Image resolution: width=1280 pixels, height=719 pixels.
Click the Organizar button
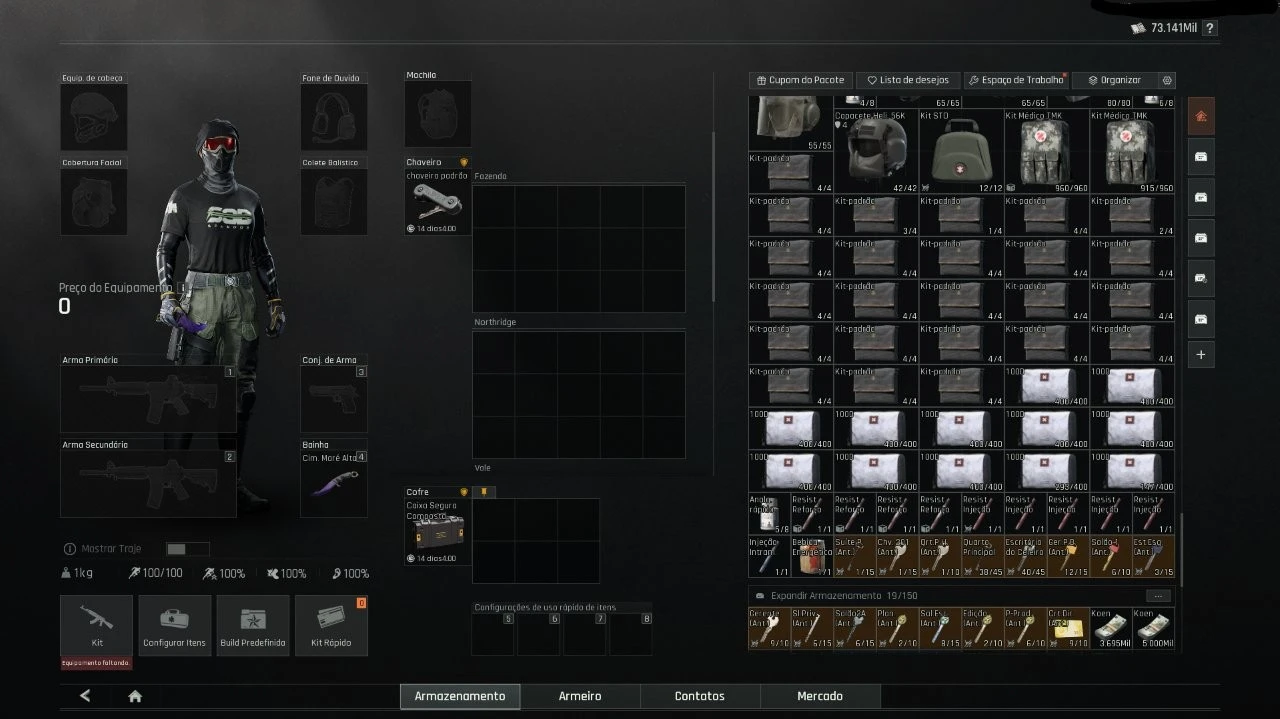click(x=1114, y=80)
